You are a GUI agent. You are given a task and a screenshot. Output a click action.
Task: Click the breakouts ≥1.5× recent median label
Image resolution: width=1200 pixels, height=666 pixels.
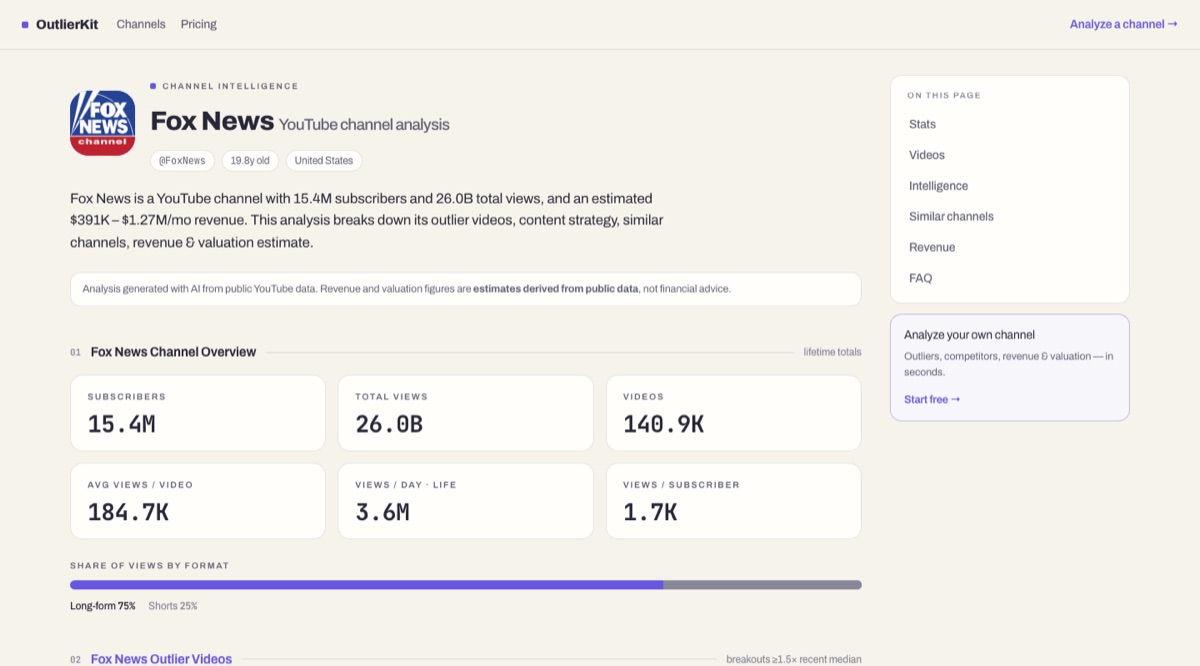click(794, 659)
